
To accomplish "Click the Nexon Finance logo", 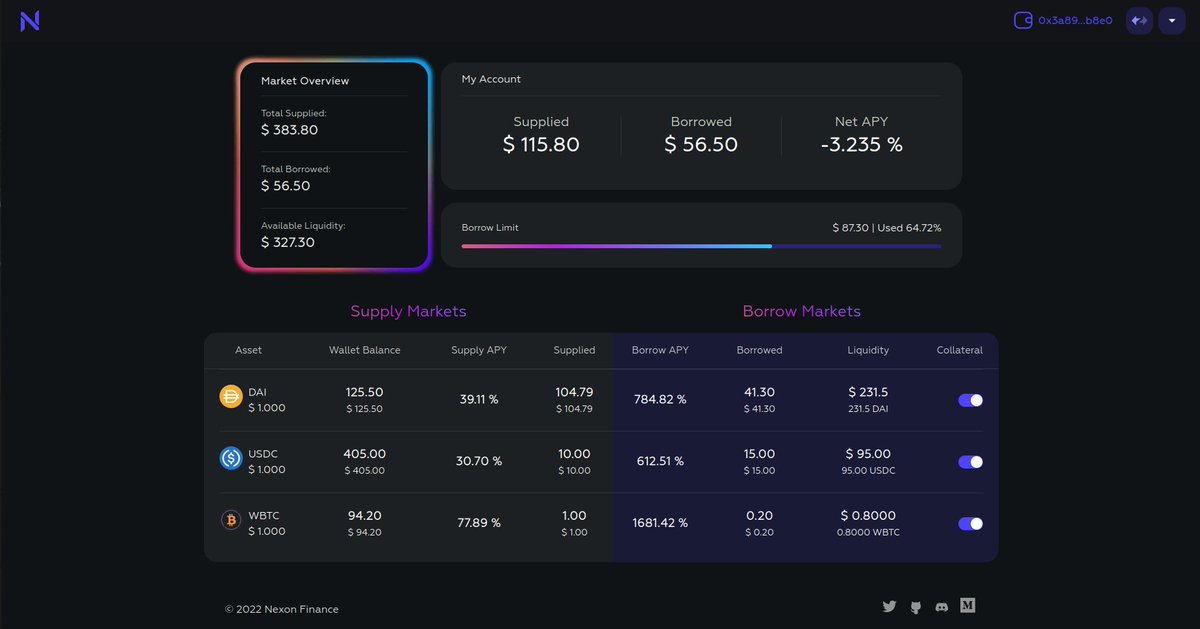I will tap(30, 19).
